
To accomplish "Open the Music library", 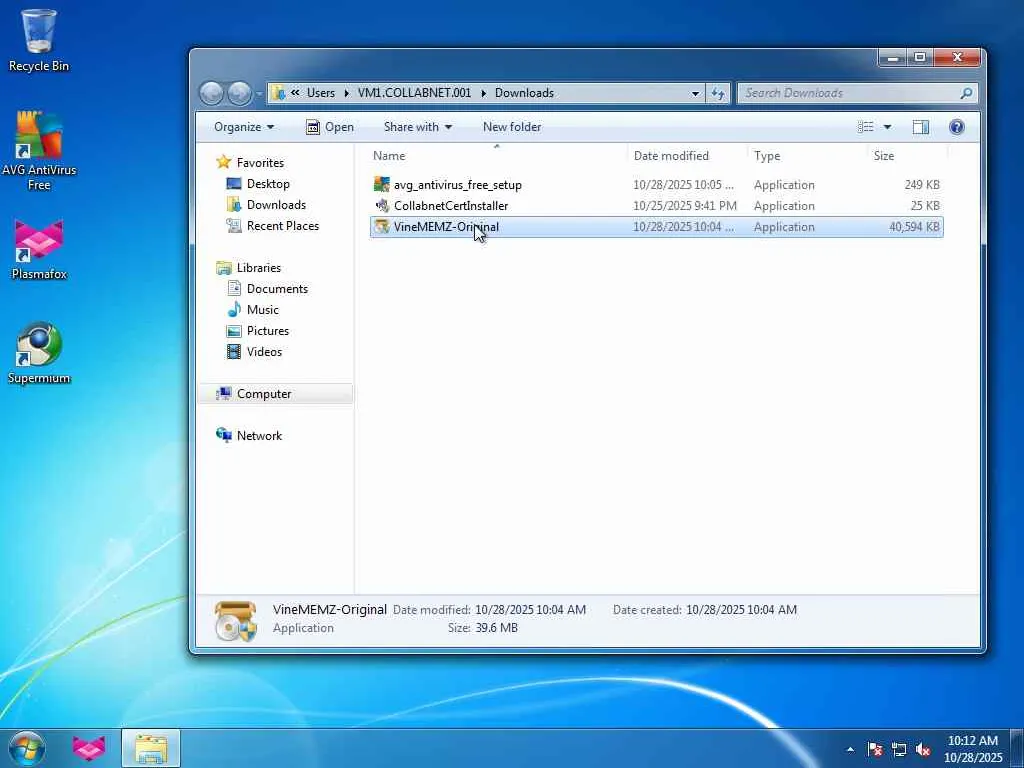I will (x=263, y=310).
